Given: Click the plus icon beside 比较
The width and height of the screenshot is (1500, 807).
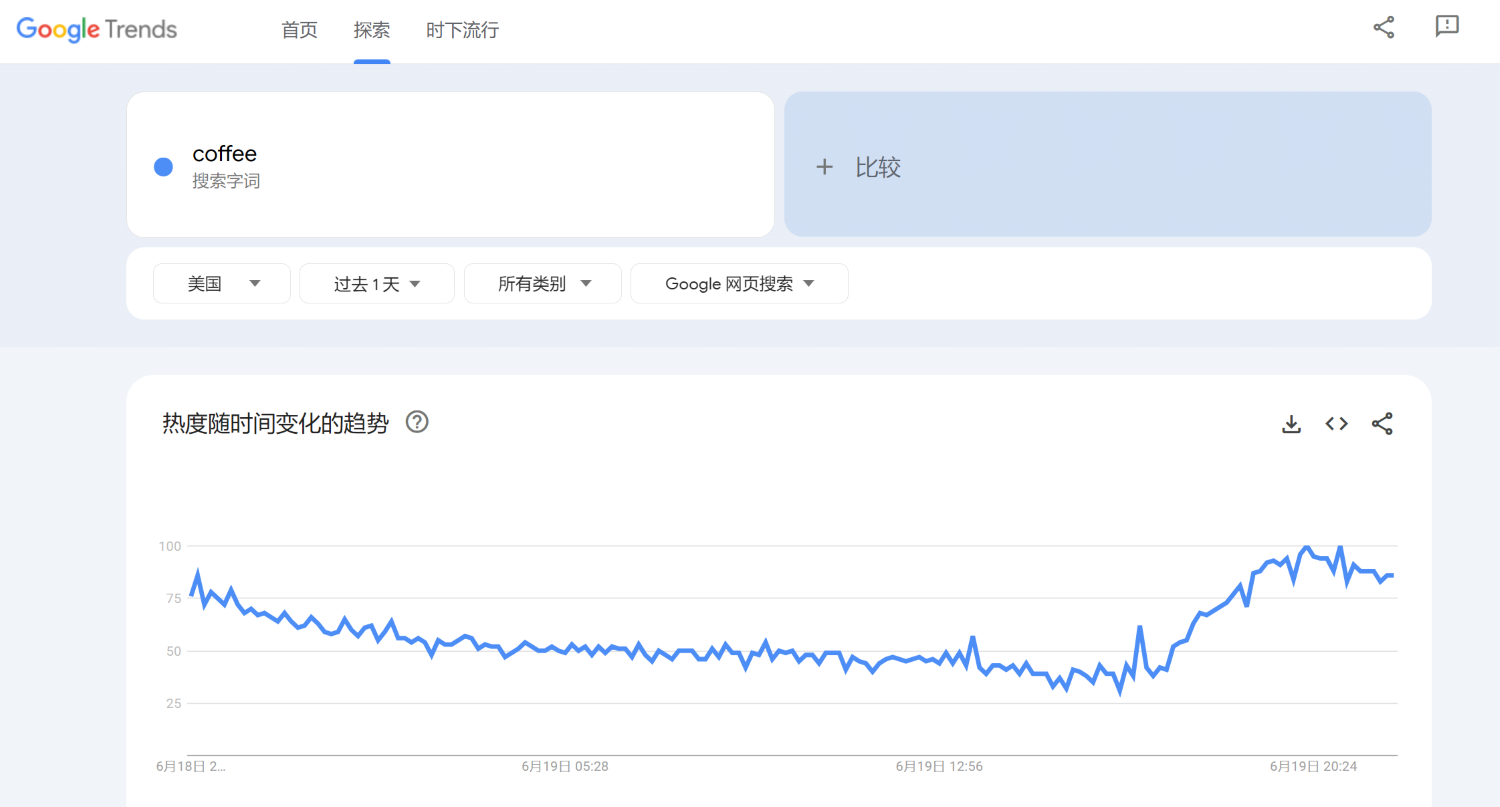Looking at the screenshot, I should (824, 167).
